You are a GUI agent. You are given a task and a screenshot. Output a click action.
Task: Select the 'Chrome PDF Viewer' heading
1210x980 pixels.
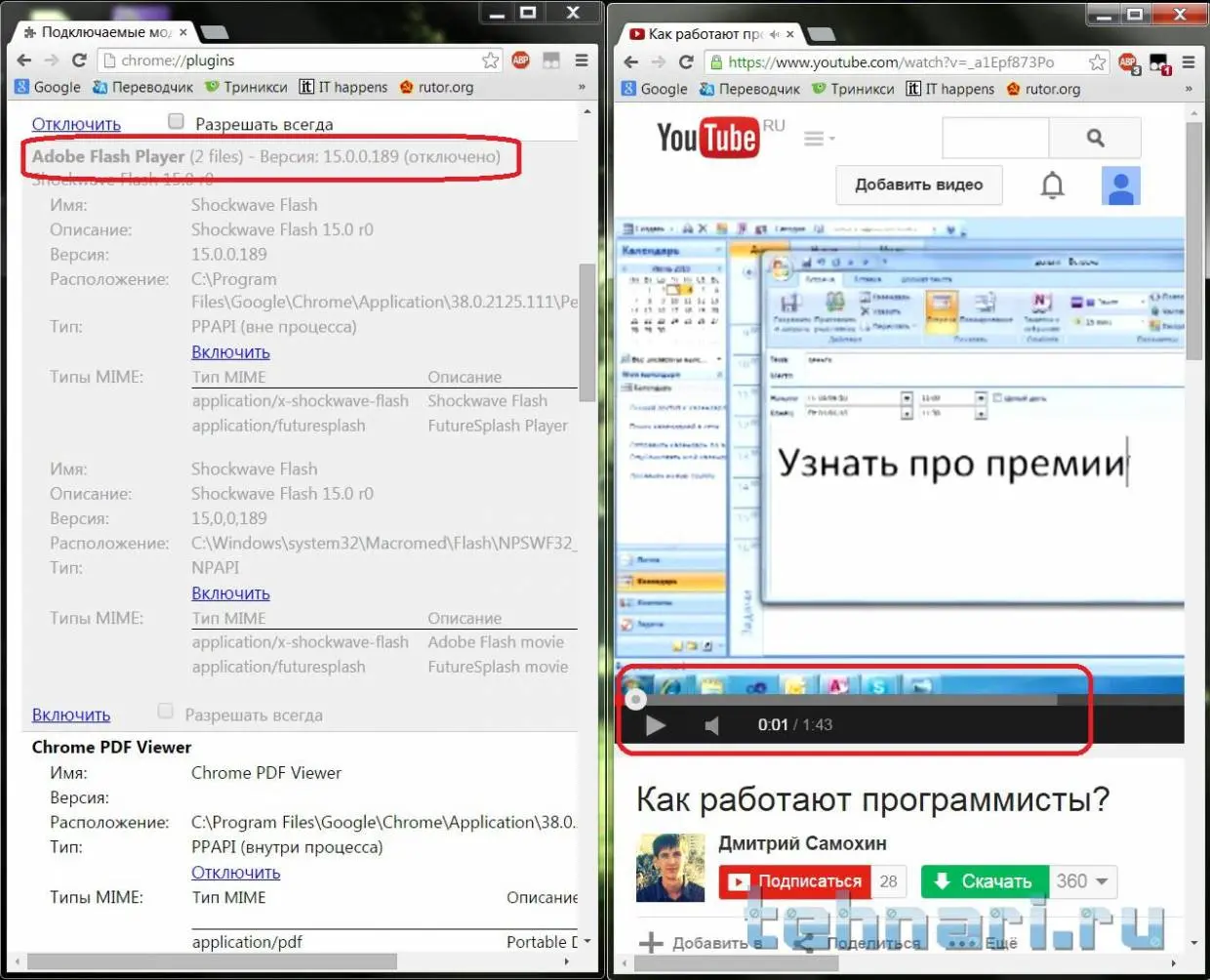pos(111,747)
